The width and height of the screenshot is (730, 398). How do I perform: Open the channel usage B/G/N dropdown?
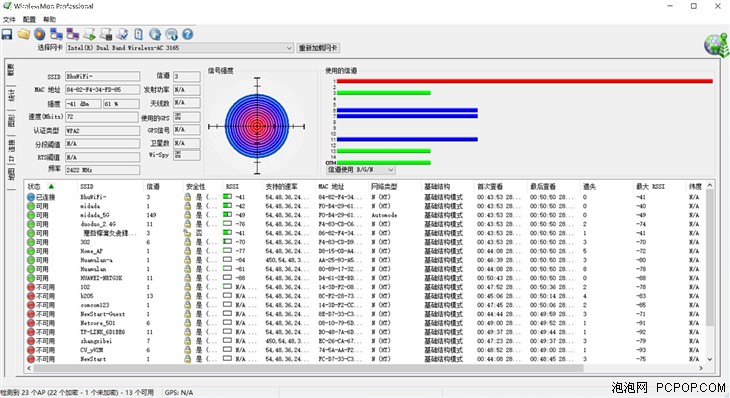pos(361,170)
